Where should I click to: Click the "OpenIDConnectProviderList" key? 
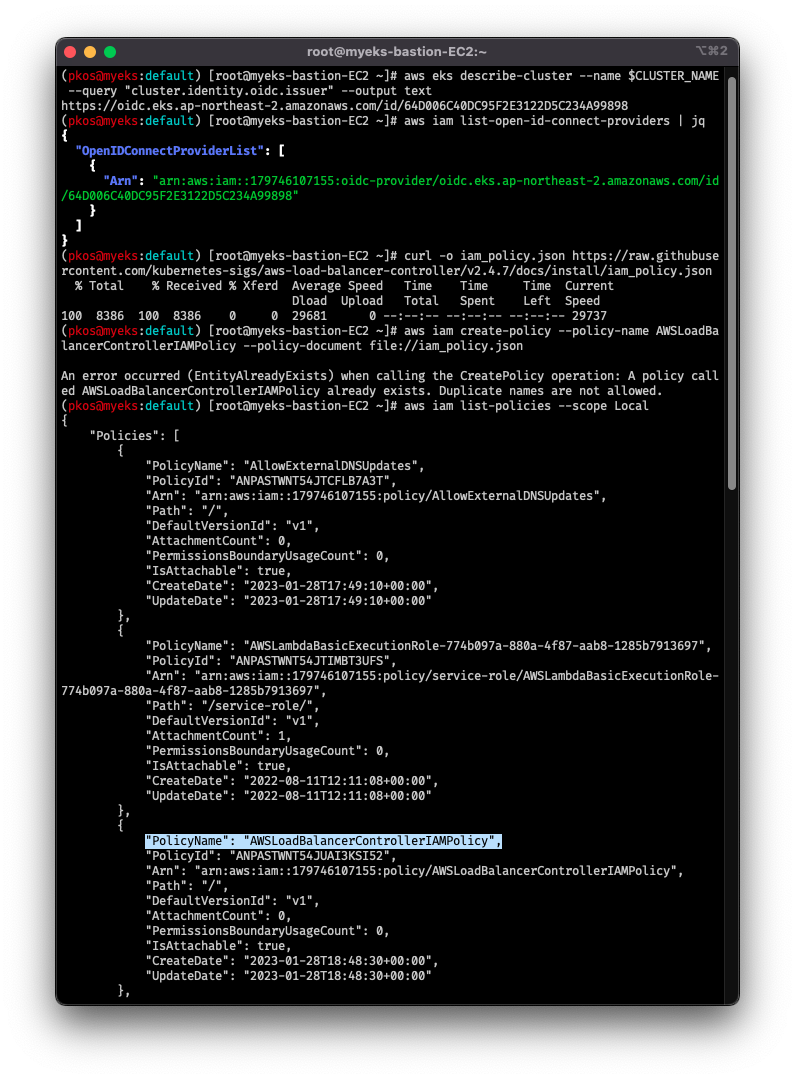170,151
